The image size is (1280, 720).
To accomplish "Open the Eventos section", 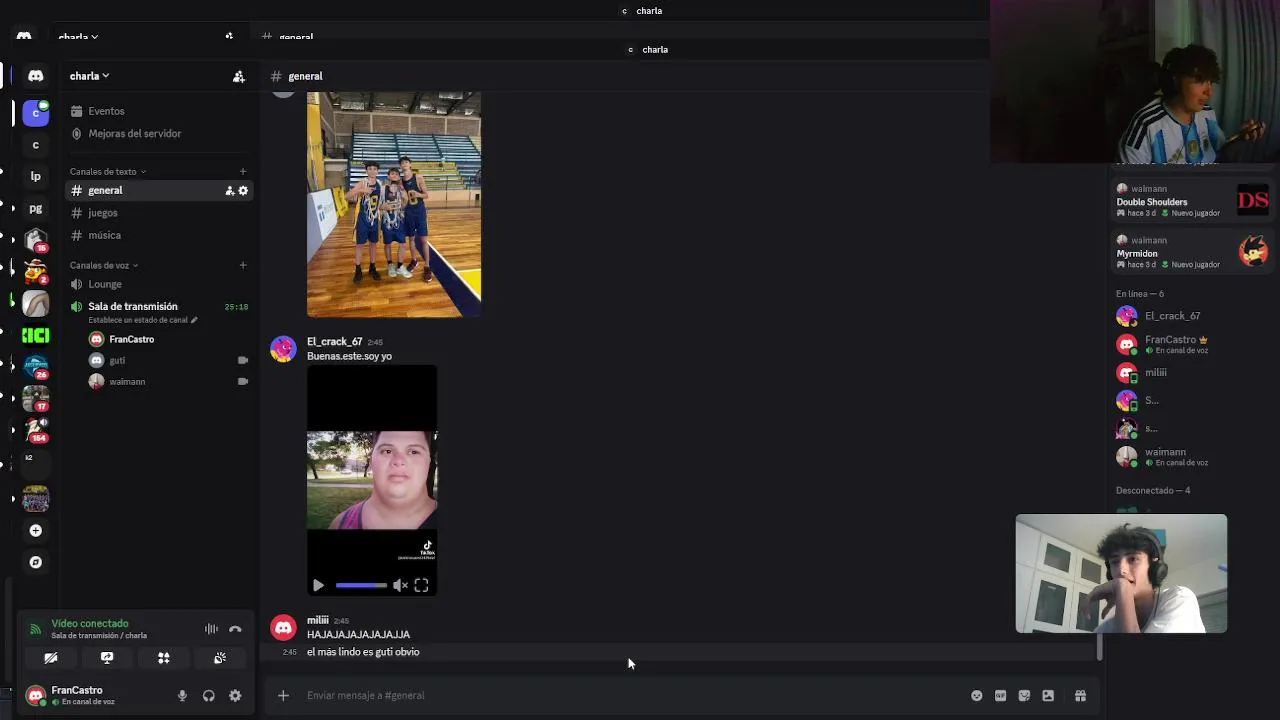I will click(x=159, y=111).
